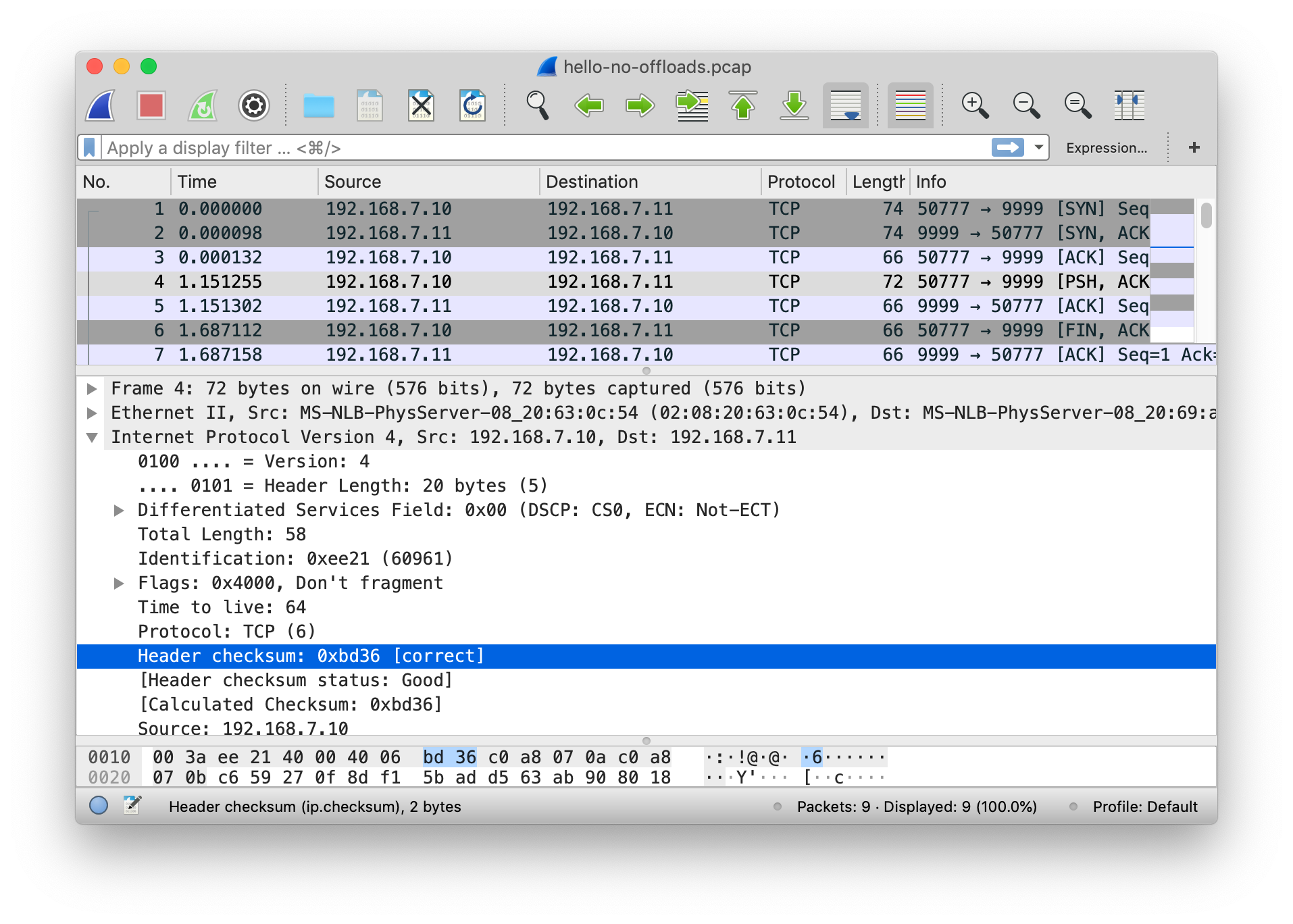Image resolution: width=1293 pixels, height=924 pixels.
Task: Click the Expression... button
Action: tap(1107, 148)
